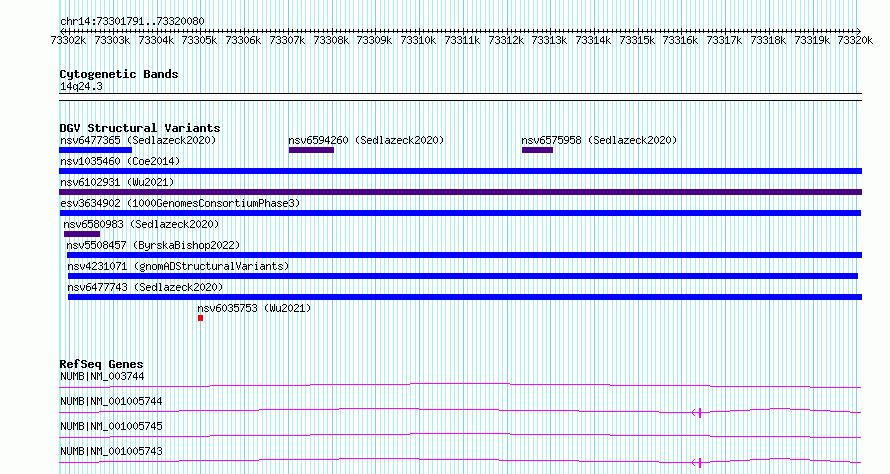The image size is (890, 474).
Task: Open the NUMB|NM_001005744 gene label
Action: click(111, 401)
